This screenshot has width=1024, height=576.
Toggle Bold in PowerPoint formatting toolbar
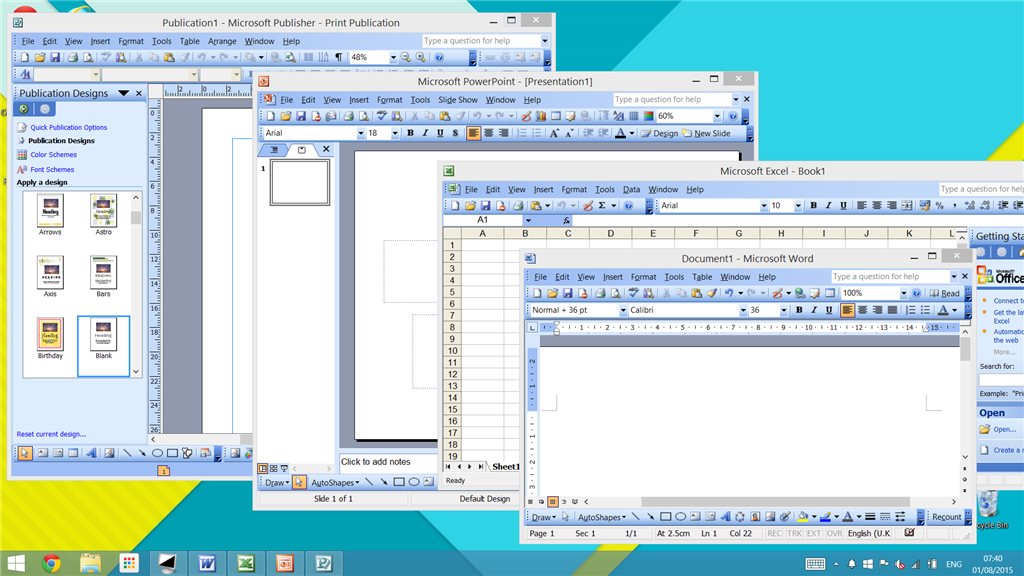pyautogui.click(x=410, y=133)
